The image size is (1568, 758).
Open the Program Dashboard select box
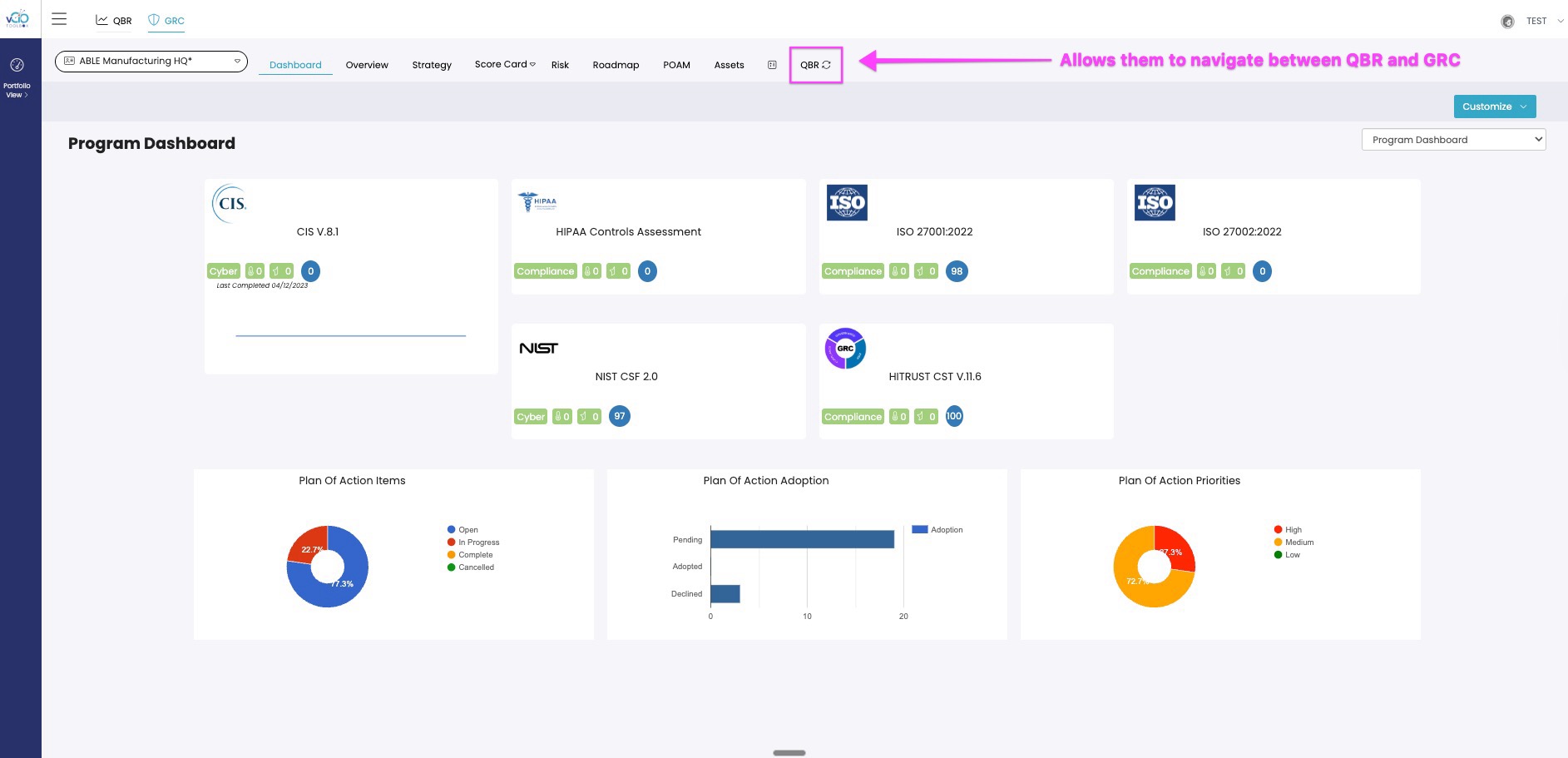[1453, 140]
